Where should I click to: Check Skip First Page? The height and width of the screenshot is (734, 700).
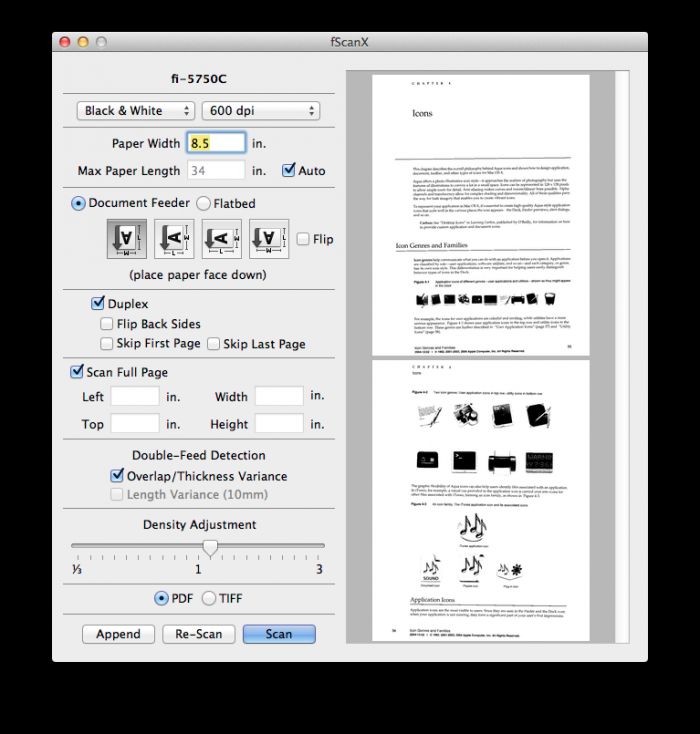(x=106, y=344)
